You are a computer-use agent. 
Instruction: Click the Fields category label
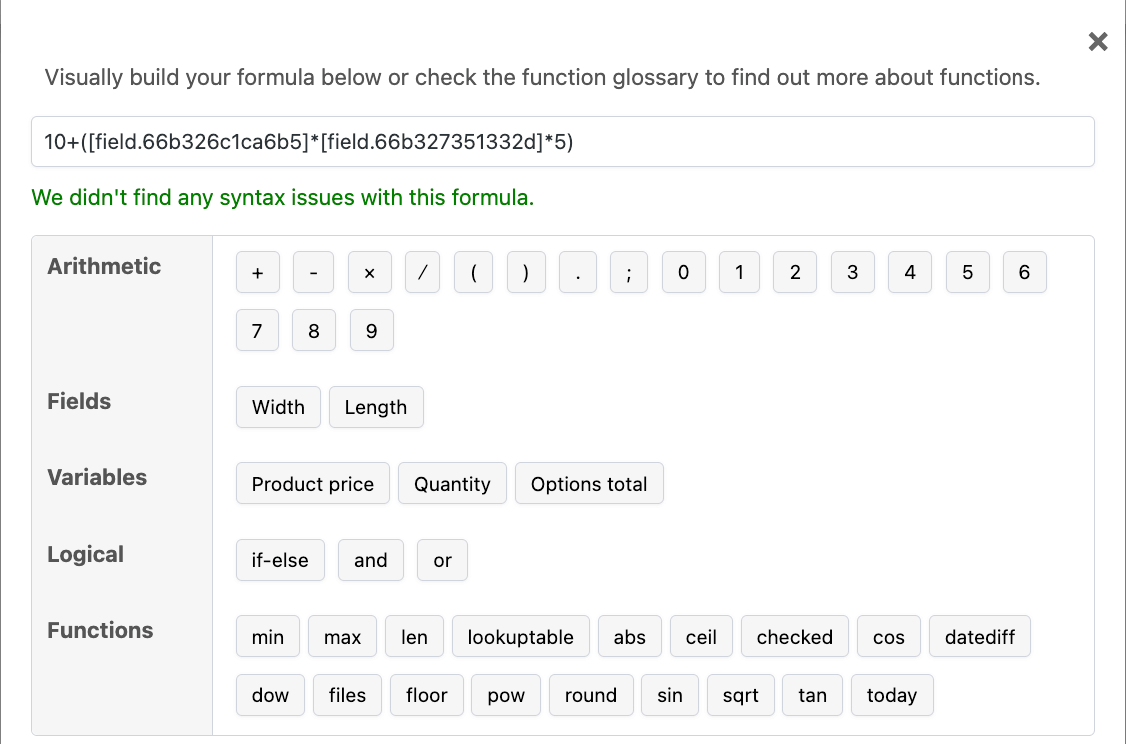[x=79, y=401]
